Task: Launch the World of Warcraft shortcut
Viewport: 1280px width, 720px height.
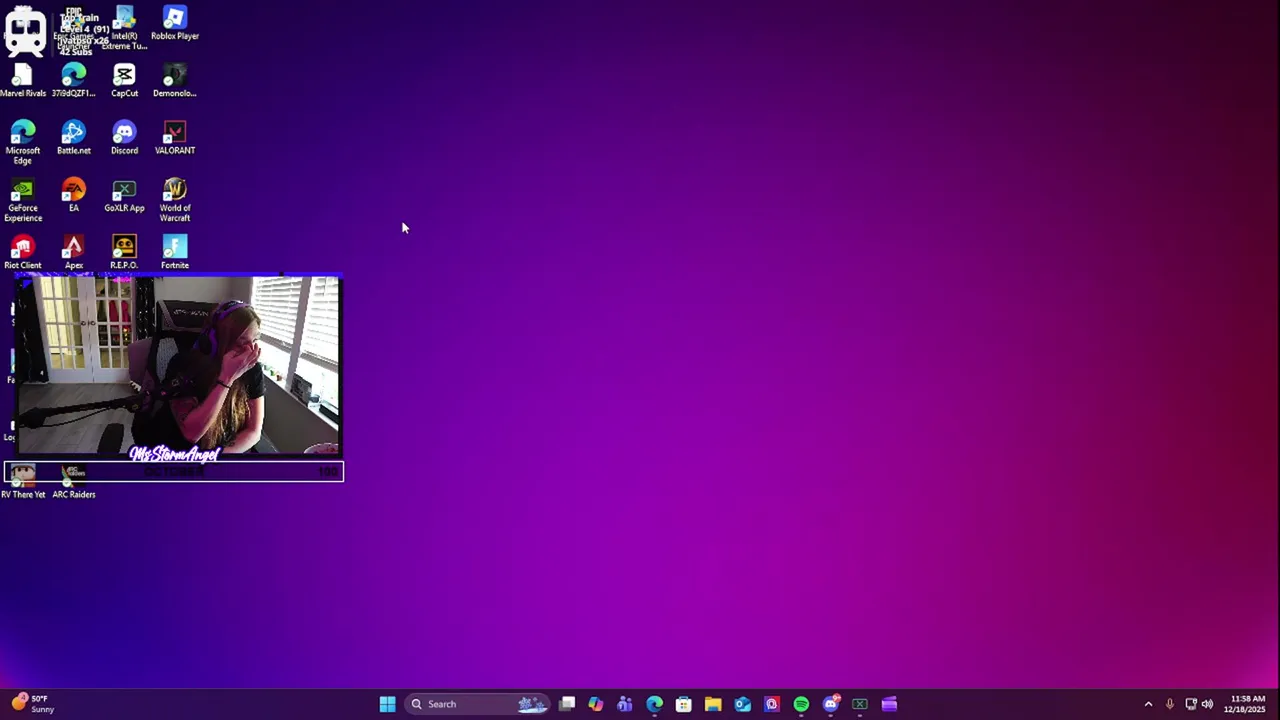Action: click(175, 200)
